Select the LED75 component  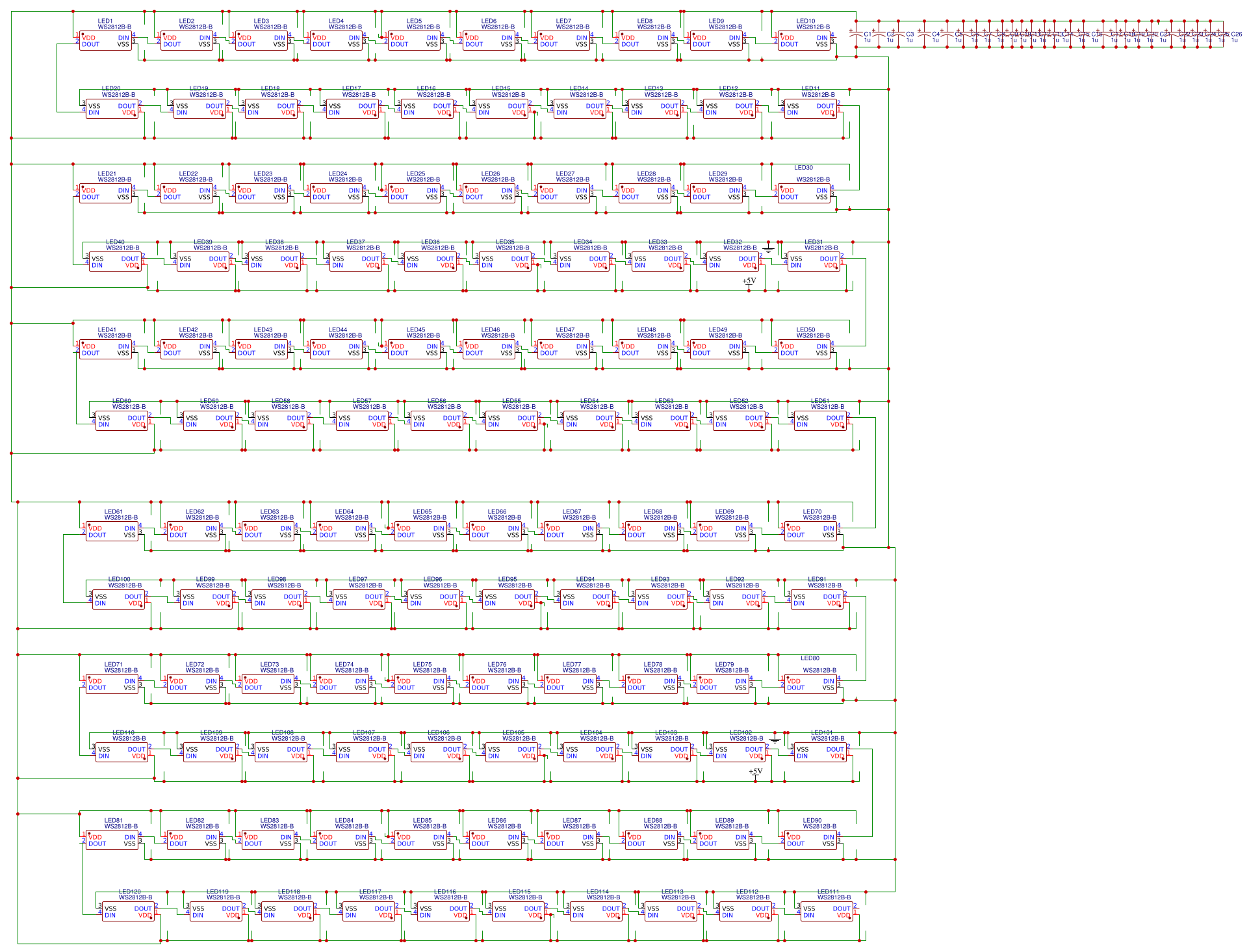pos(421,684)
